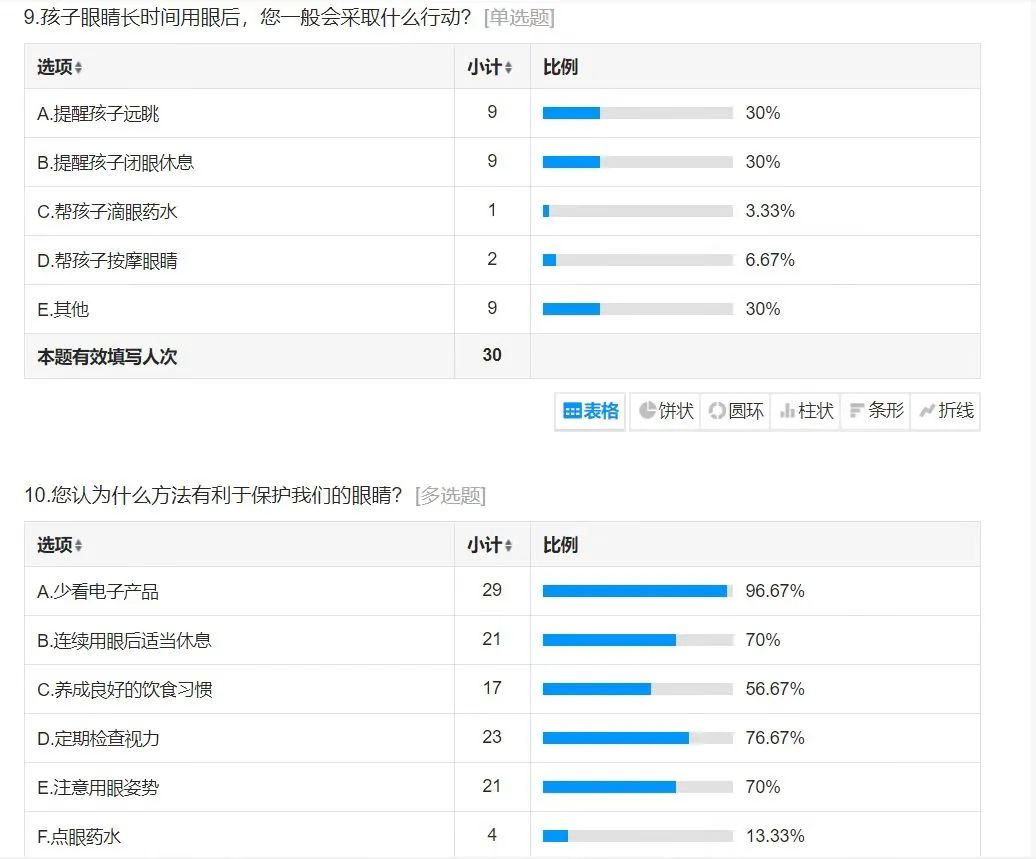Switch to the 表格 table view
Image resolution: width=1036 pixels, height=859 pixels.
click(x=590, y=411)
